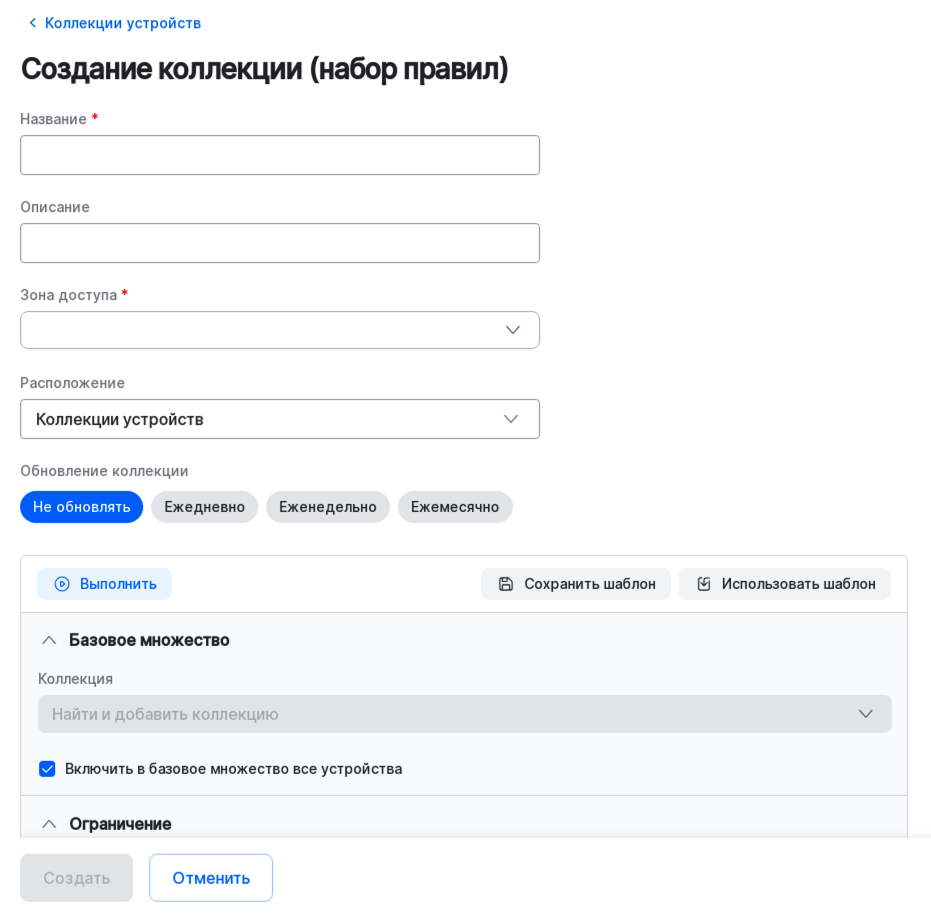This screenshot has height=916, width=931.
Task: Choose Еженедельно collection update
Action: tap(328, 507)
